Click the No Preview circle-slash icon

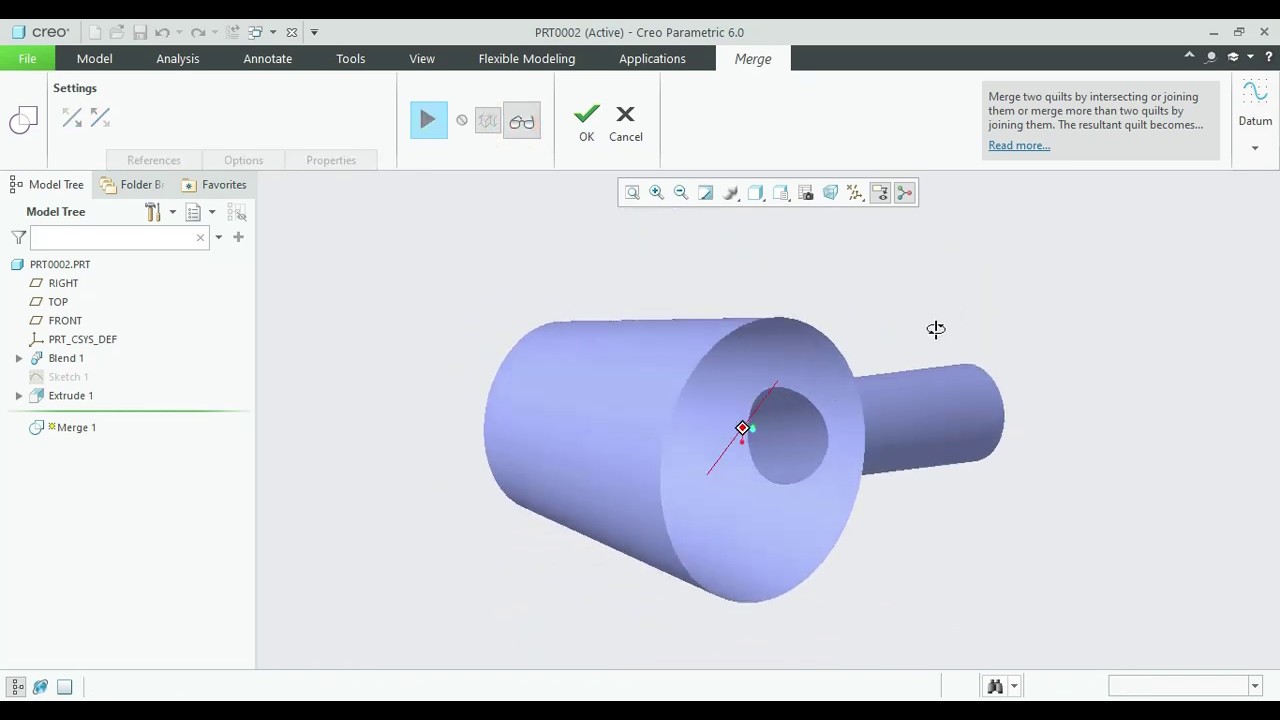click(x=462, y=121)
